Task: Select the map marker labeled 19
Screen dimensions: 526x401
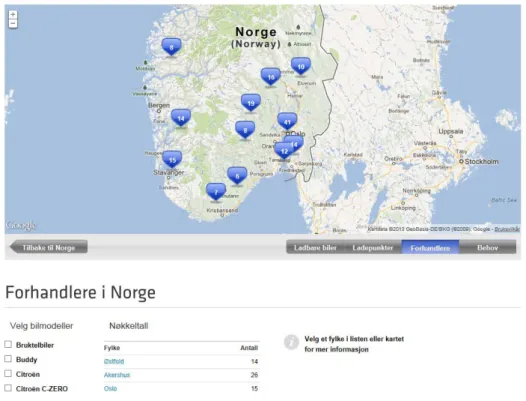Action: click(x=251, y=103)
